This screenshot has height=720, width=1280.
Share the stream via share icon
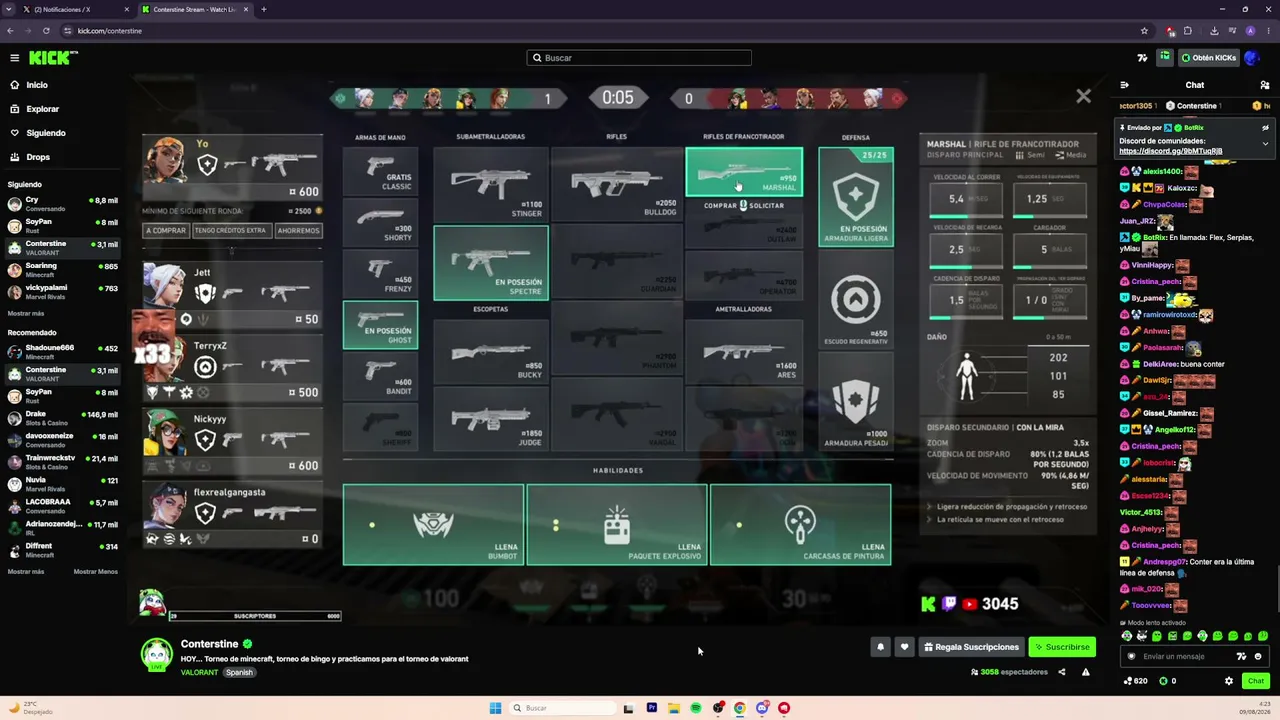point(1062,672)
